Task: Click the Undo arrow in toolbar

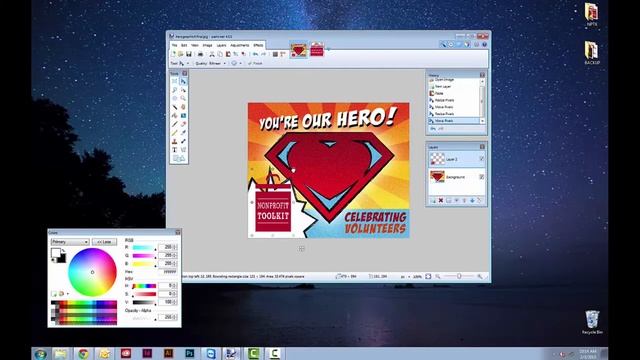Action: (x=256, y=54)
